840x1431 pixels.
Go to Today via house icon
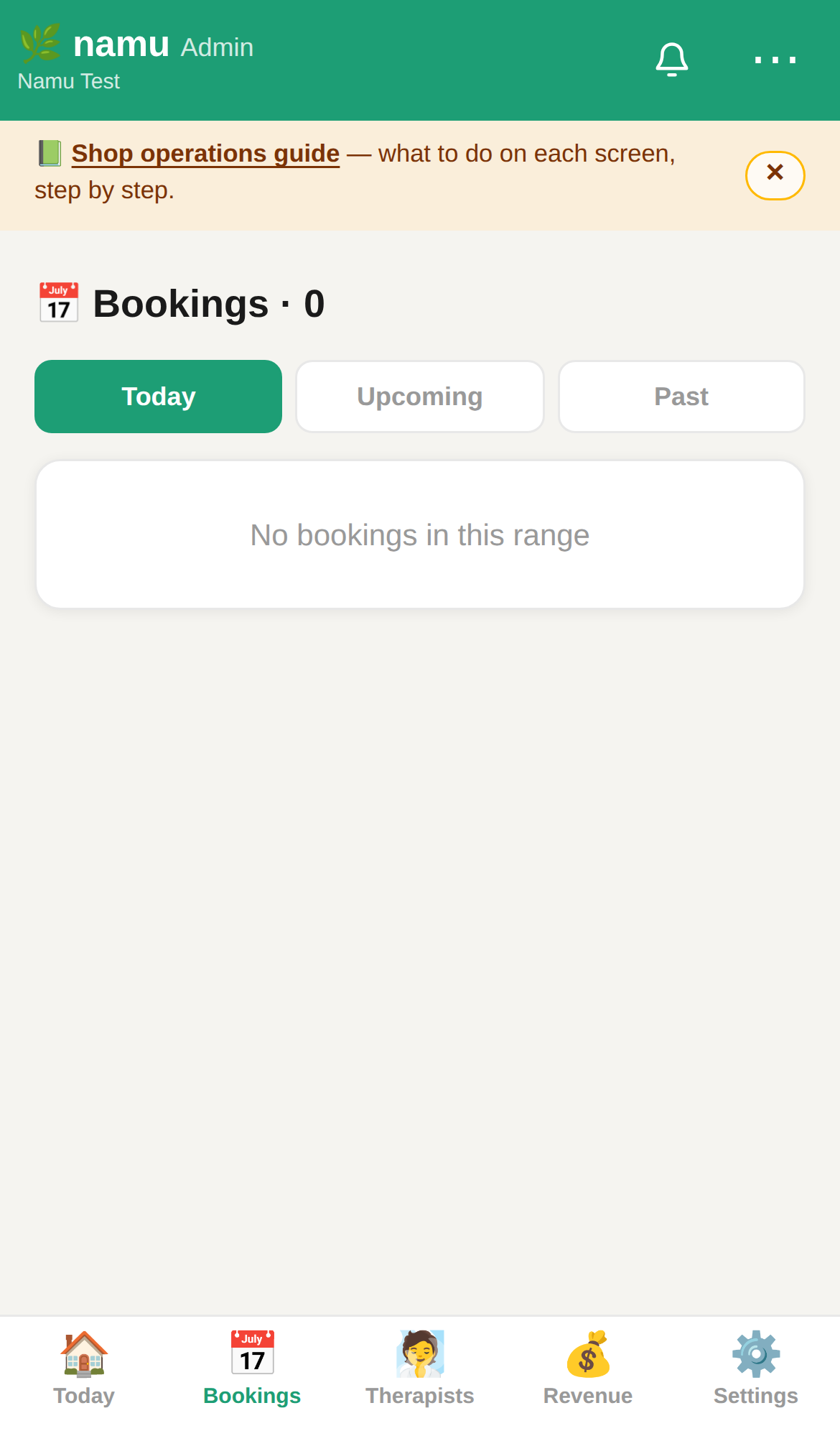click(84, 1353)
